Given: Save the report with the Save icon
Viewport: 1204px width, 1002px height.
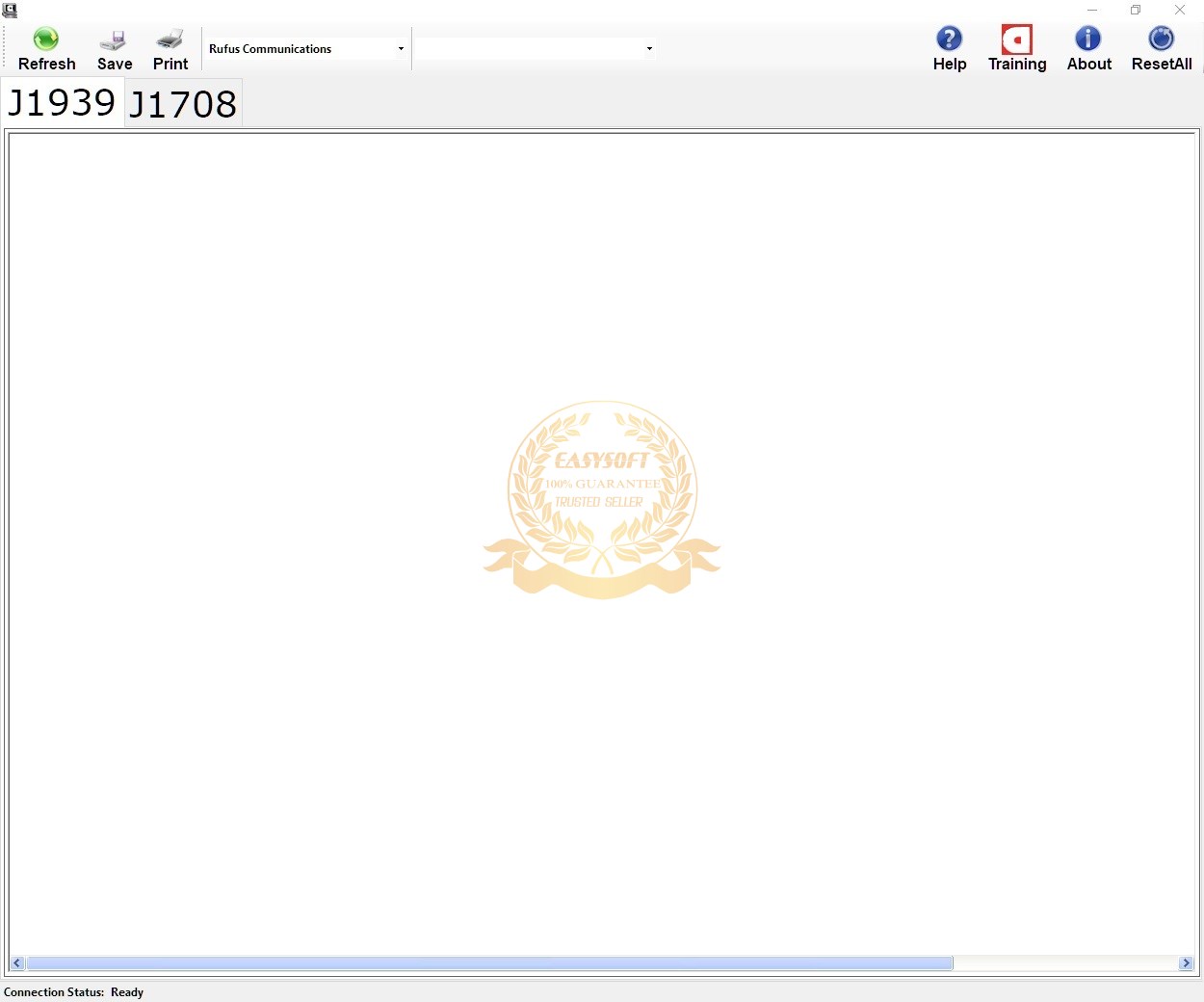Looking at the screenshot, I should coord(114,40).
